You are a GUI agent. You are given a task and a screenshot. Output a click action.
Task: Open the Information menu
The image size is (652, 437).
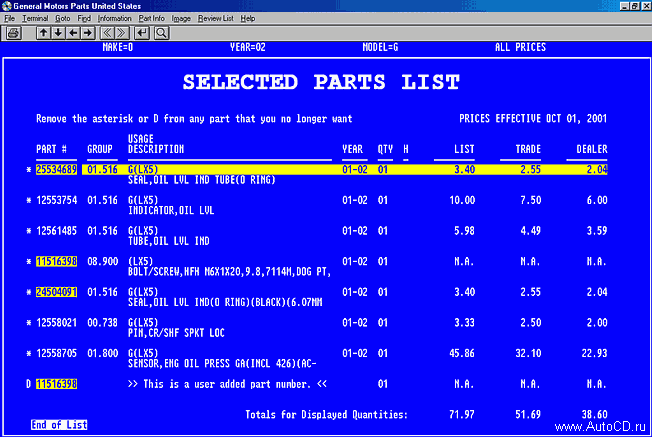click(x=114, y=18)
